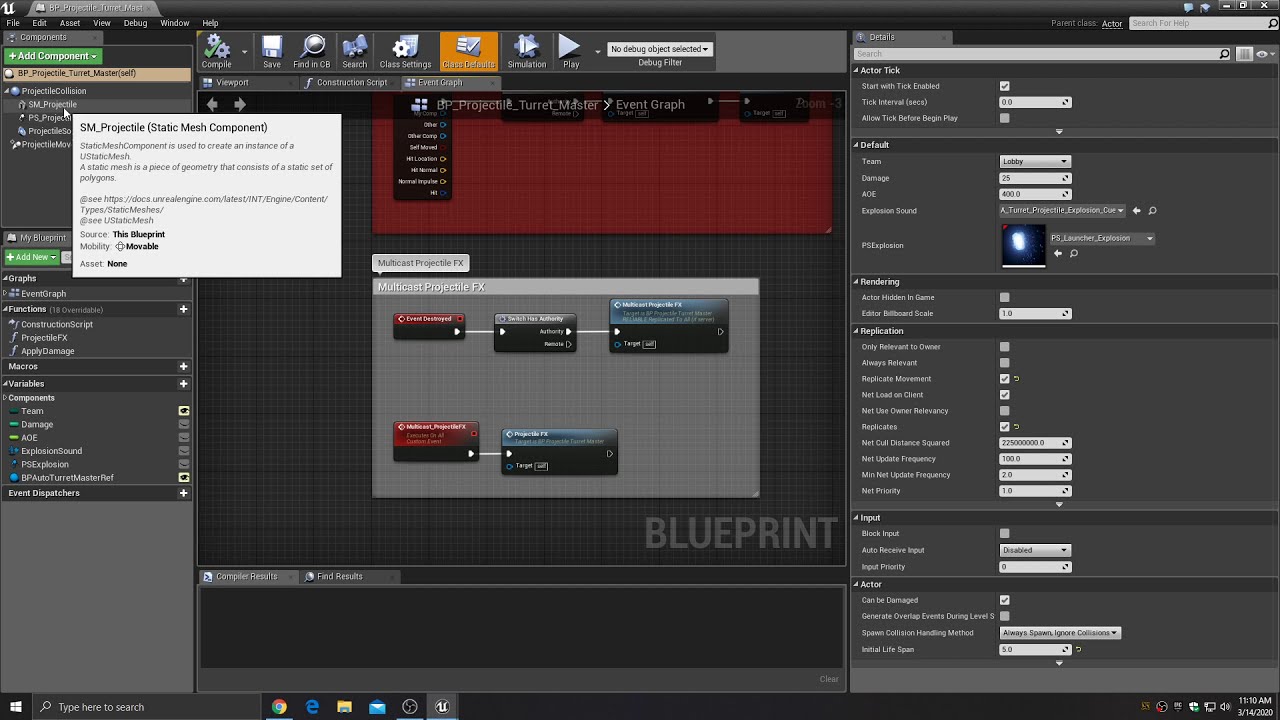
Task: Select the Class Defaults toolbar button
Action: pos(468,52)
